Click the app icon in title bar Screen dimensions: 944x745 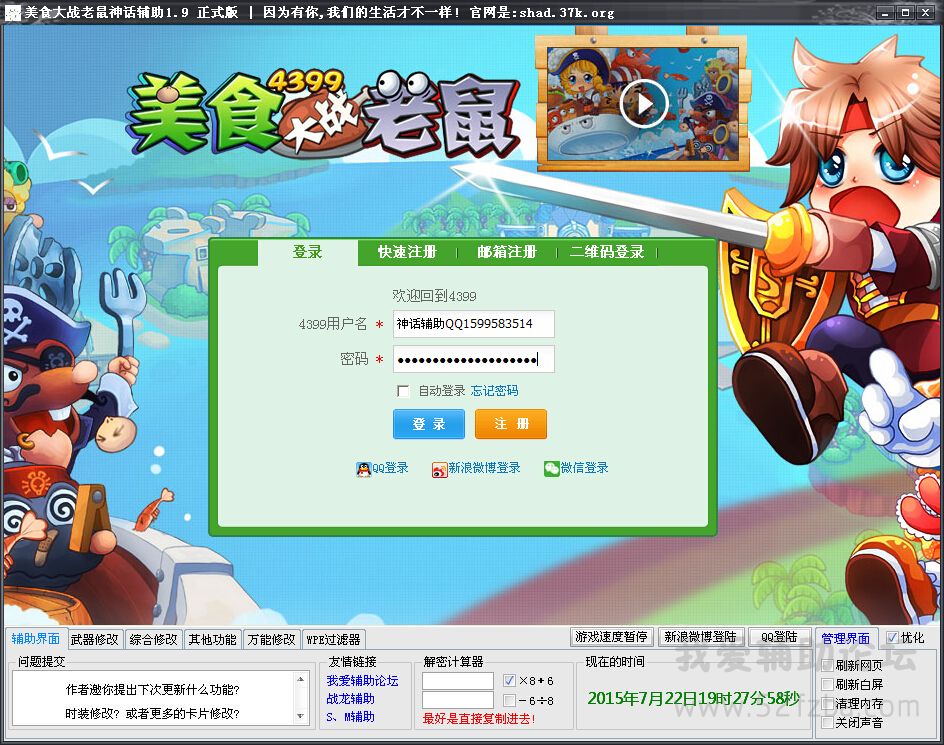coord(12,12)
